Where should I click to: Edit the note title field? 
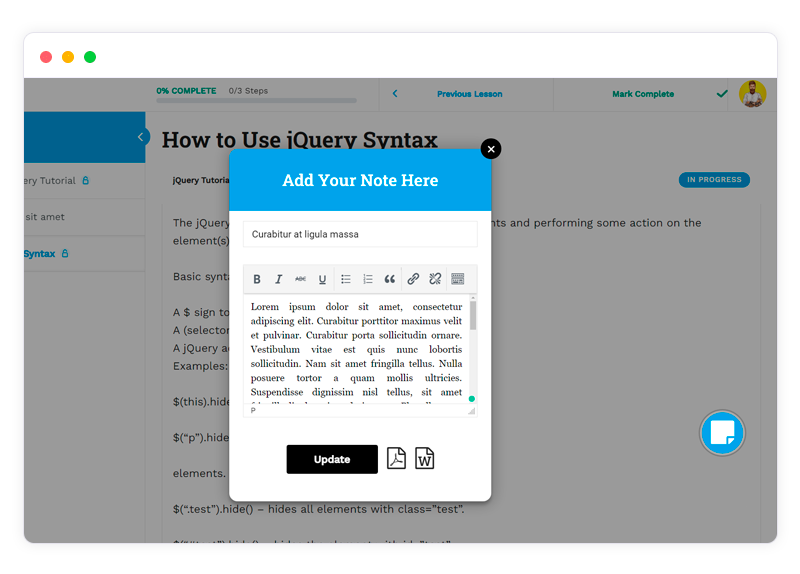click(360, 234)
